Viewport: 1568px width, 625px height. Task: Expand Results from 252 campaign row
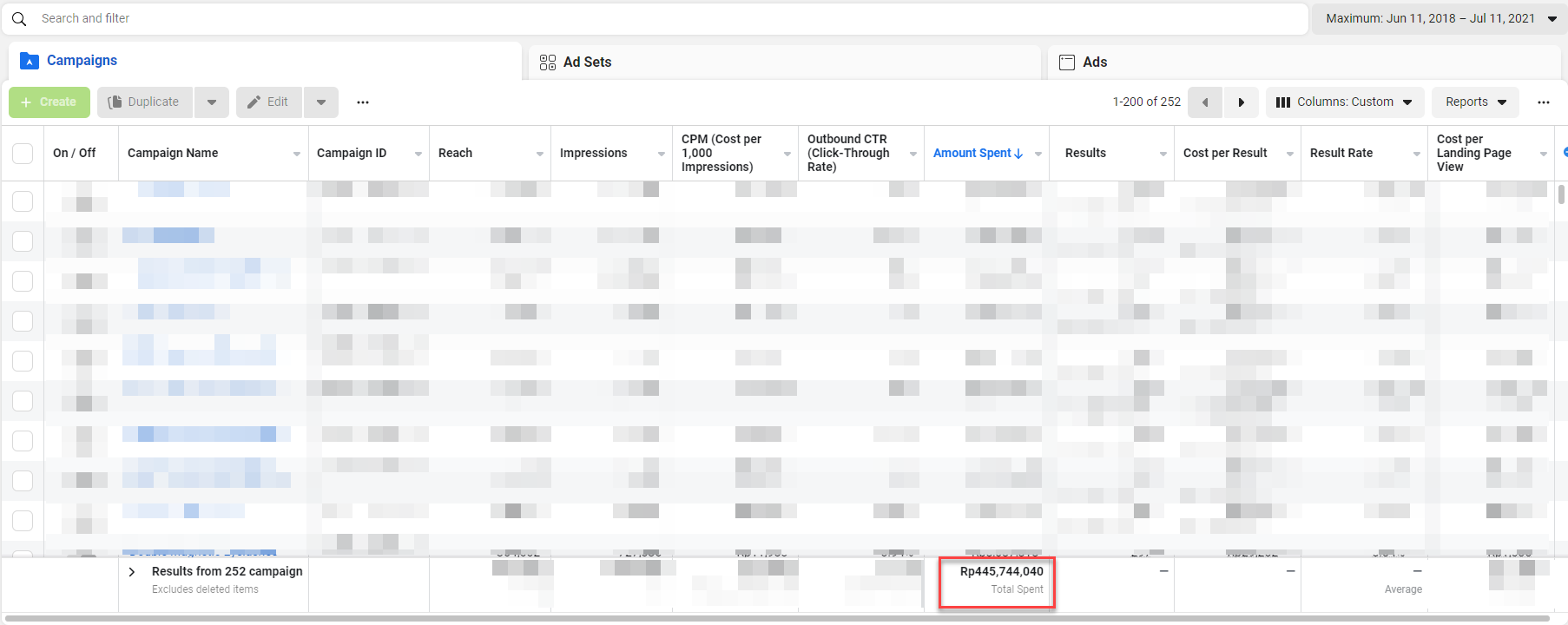[132, 572]
